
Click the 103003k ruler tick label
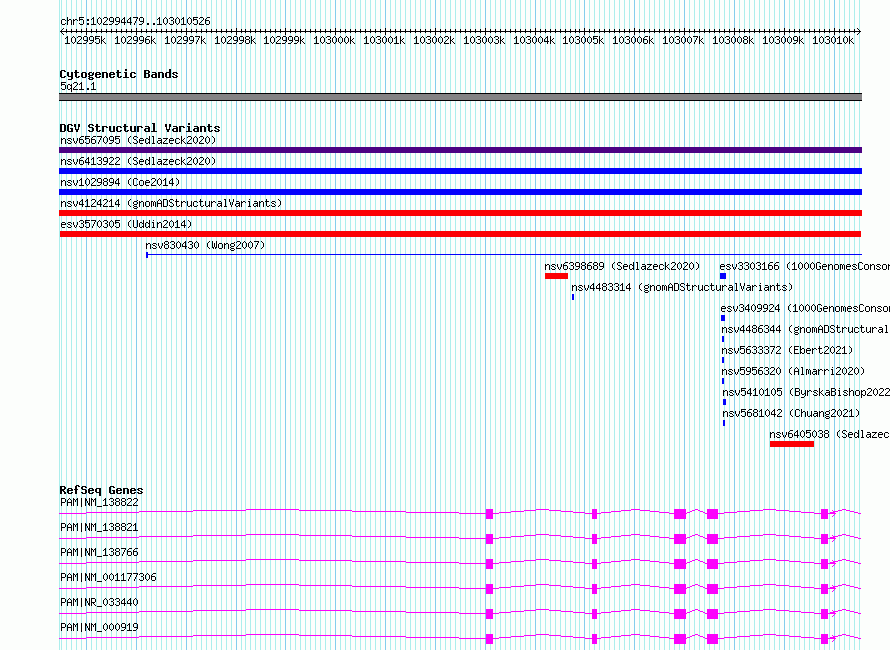[x=484, y=40]
